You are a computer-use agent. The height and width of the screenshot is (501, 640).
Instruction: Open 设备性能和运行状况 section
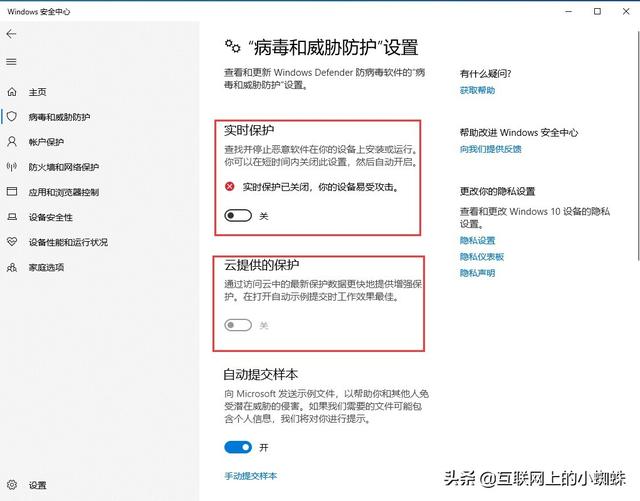pos(68,242)
